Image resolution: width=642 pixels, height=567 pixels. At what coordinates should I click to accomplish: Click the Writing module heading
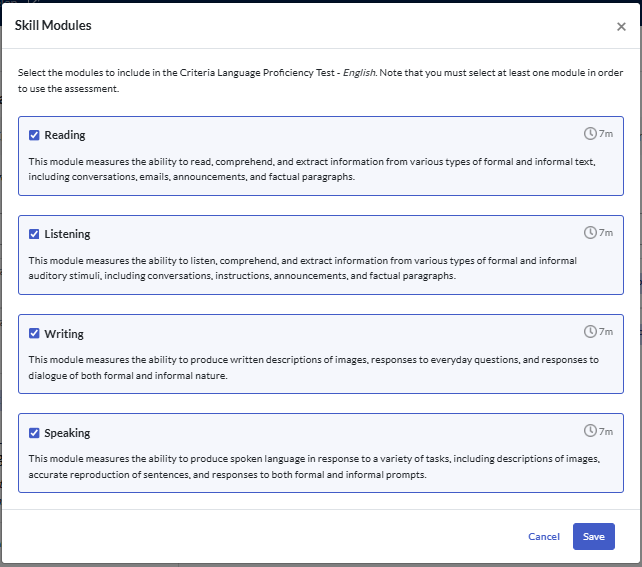point(64,334)
